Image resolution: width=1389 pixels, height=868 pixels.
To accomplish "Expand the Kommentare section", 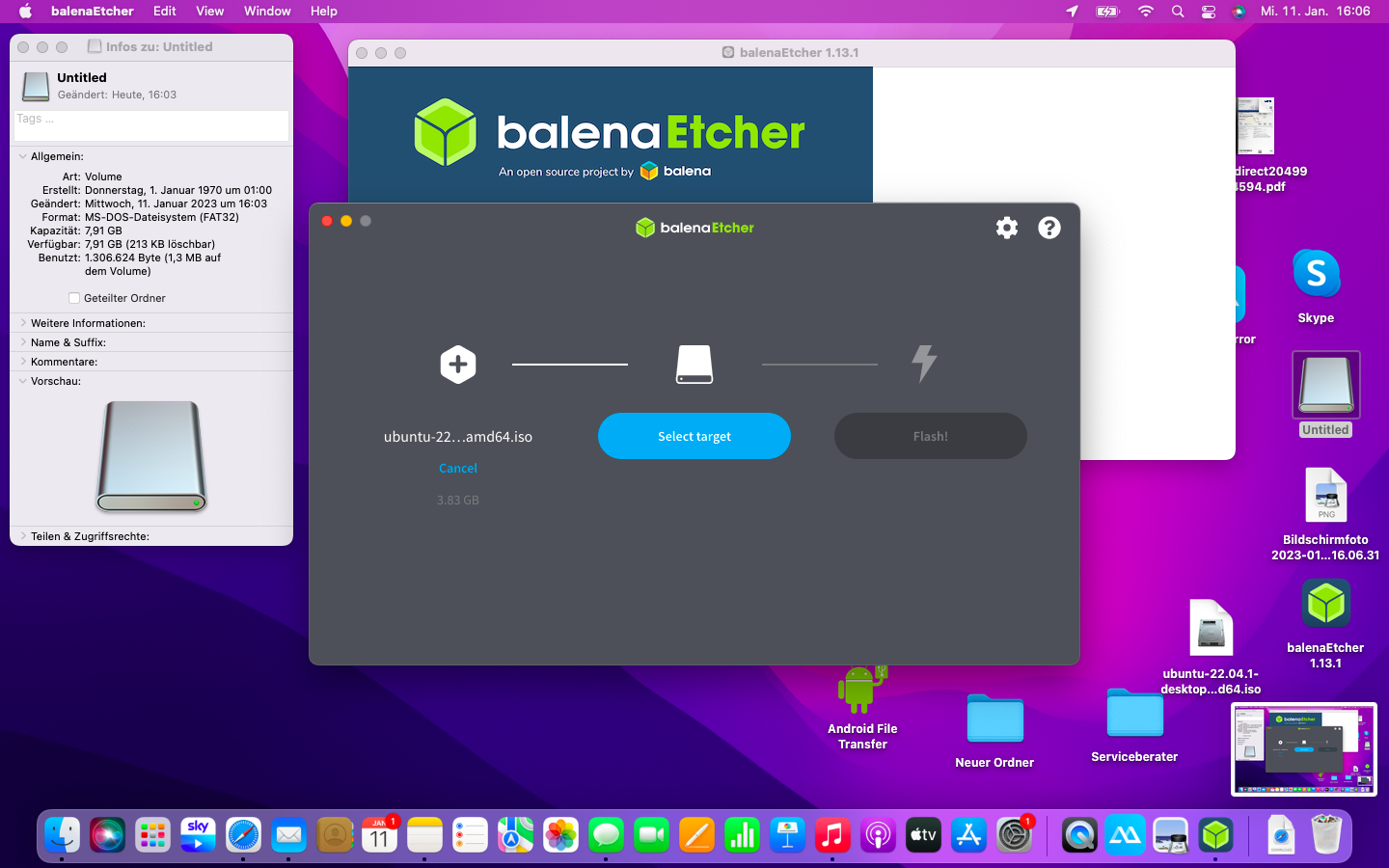I will (x=22, y=362).
